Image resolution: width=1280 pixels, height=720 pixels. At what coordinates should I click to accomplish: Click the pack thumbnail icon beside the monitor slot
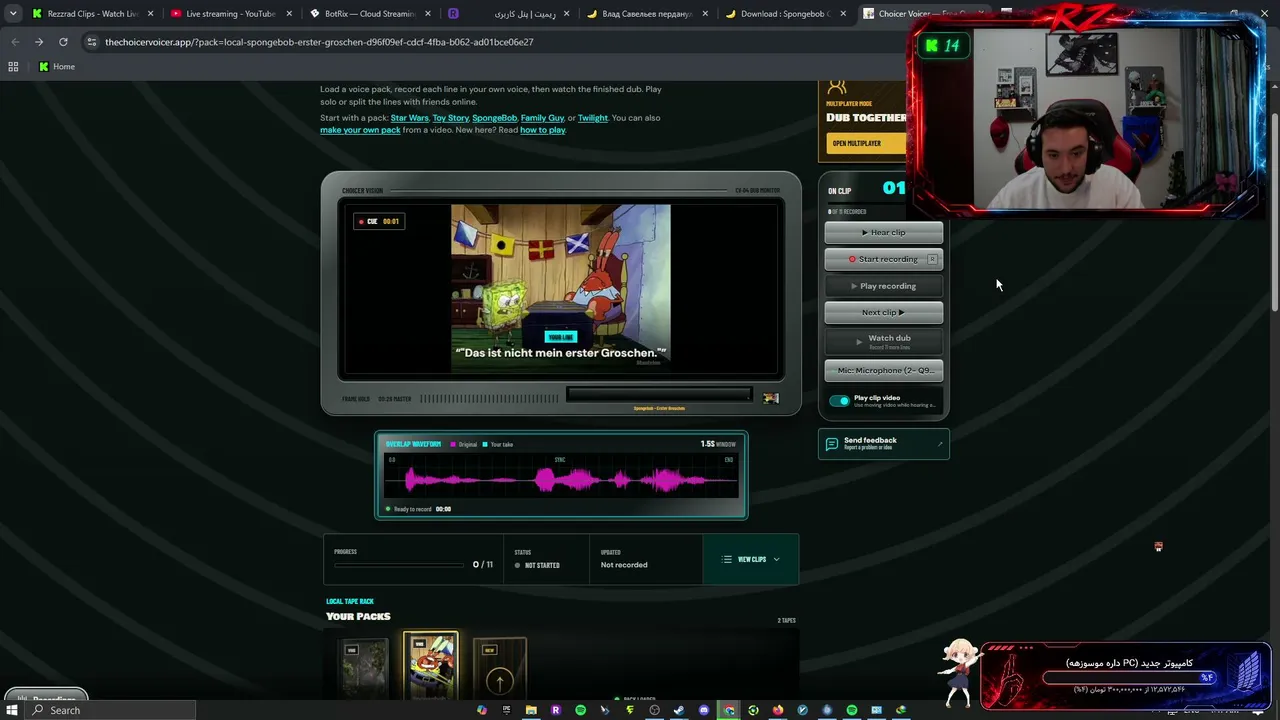click(x=771, y=398)
